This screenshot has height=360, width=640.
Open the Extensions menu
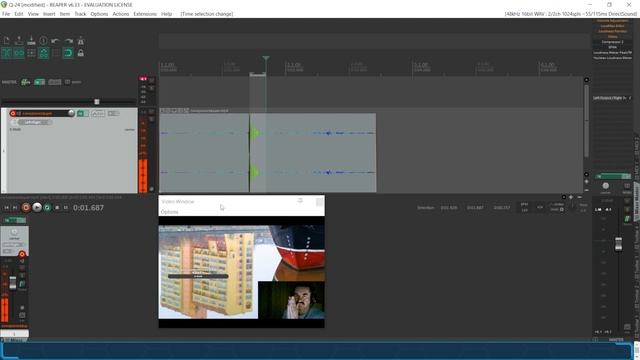(x=145, y=14)
